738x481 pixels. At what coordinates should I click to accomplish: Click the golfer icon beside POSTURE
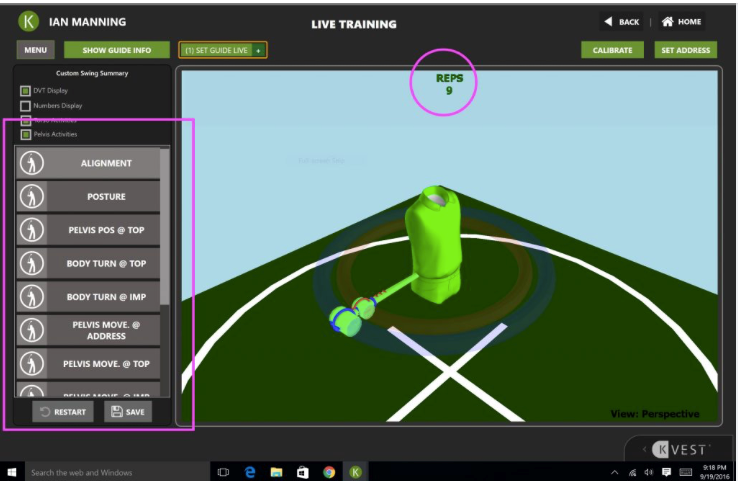click(30, 197)
